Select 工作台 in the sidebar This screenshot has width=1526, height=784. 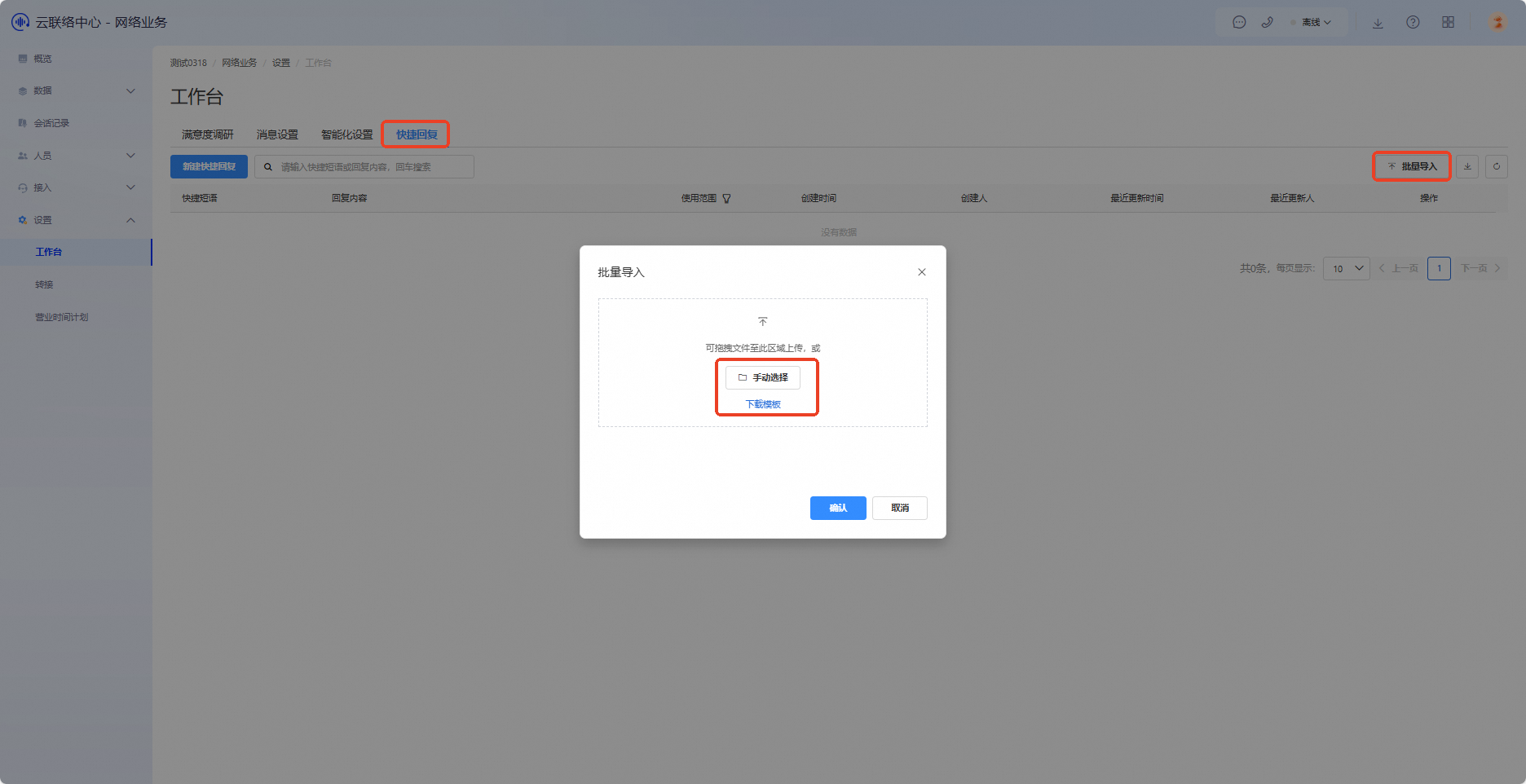click(76, 252)
